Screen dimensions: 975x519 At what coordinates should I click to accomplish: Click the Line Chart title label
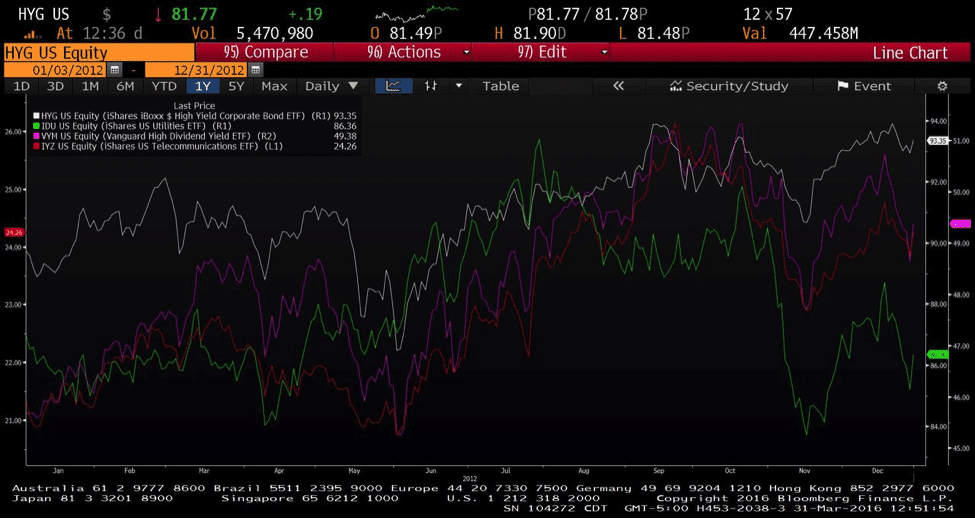pos(910,53)
